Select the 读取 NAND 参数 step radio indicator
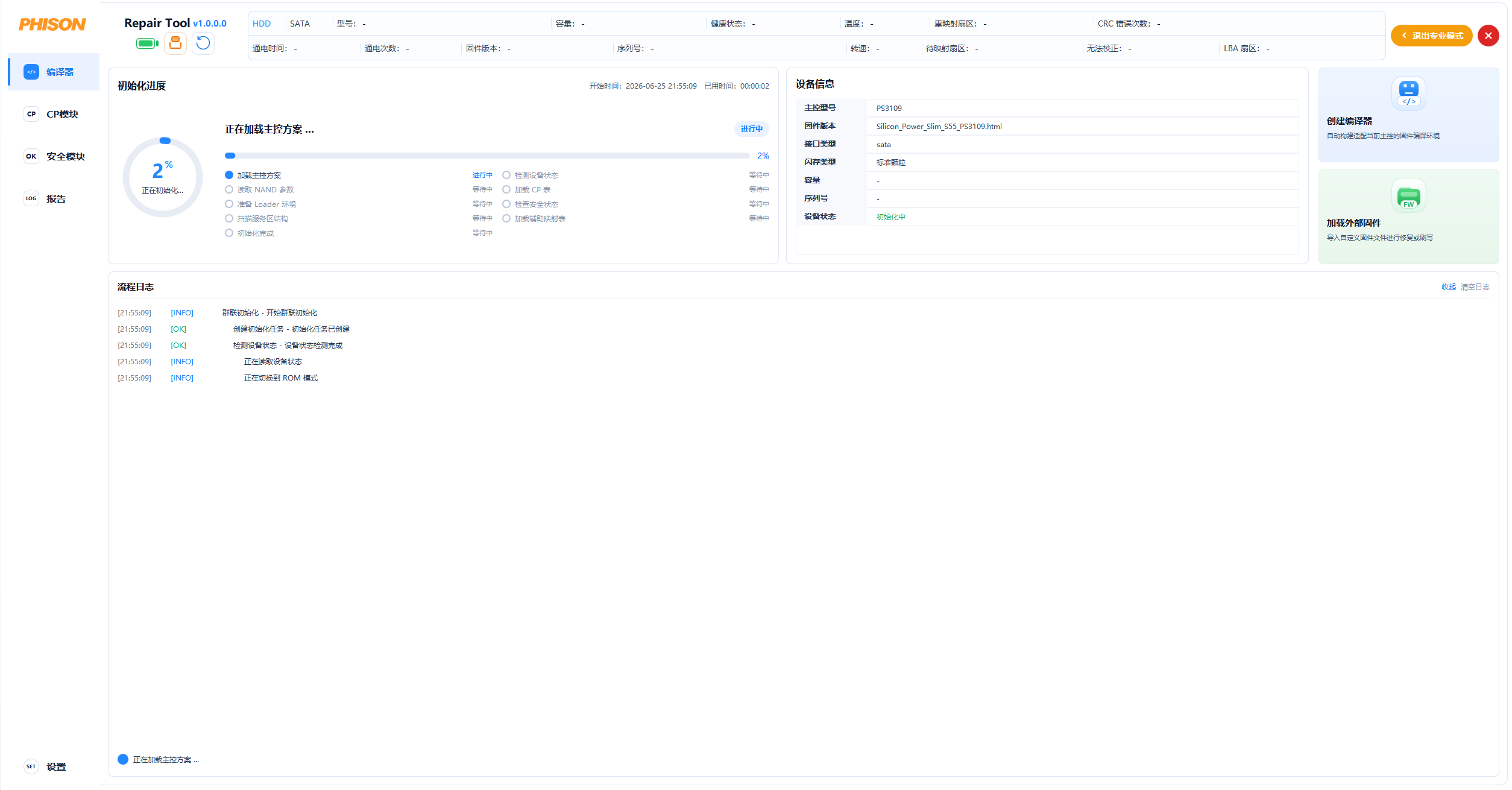1512x790 pixels. 229,189
